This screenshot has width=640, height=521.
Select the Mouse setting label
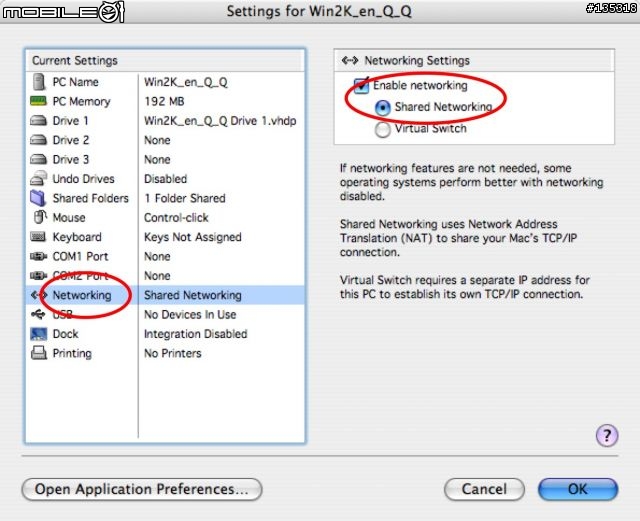[x=69, y=218]
